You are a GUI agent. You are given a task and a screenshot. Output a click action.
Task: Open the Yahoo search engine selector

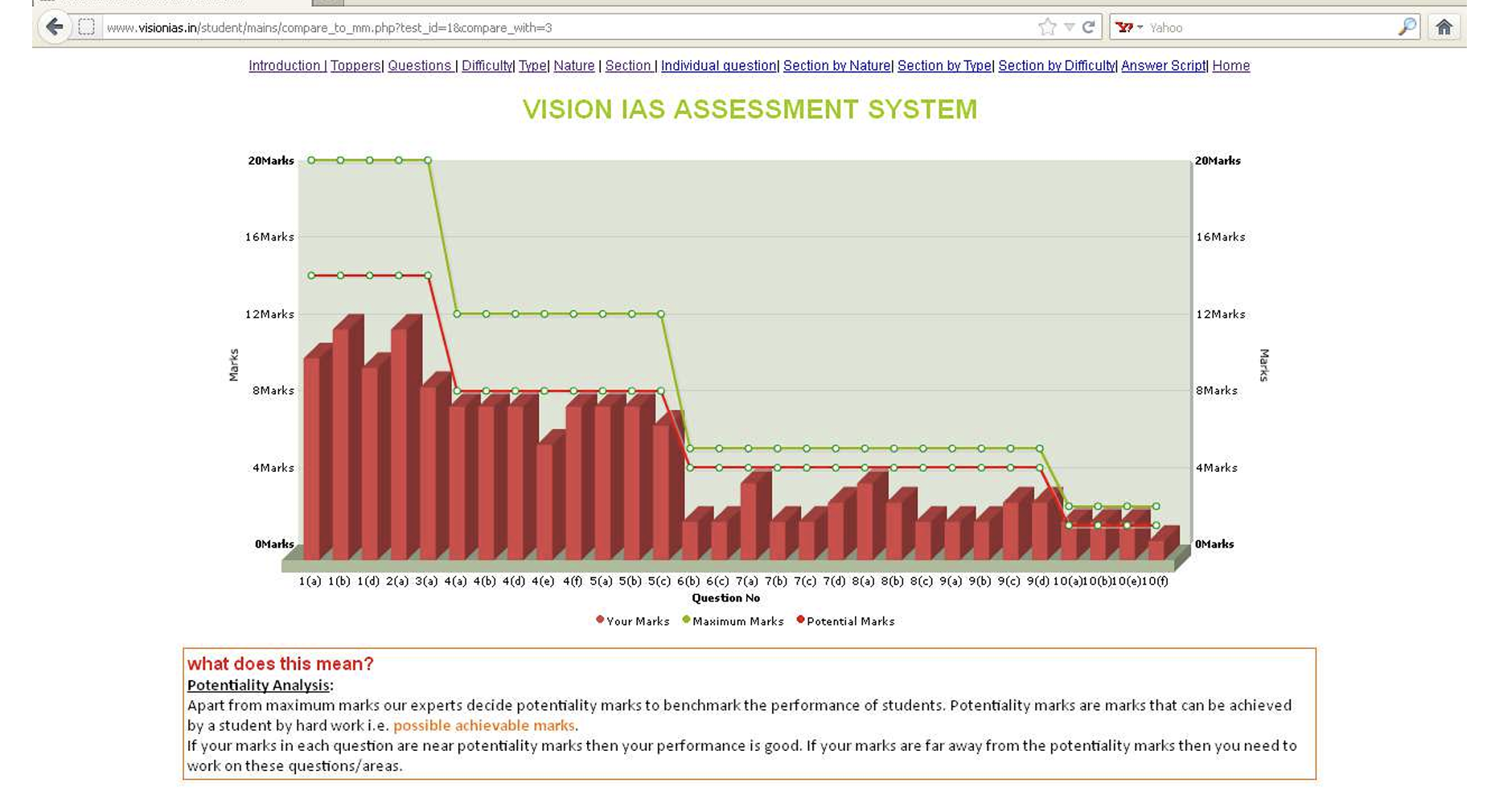click(x=1129, y=27)
